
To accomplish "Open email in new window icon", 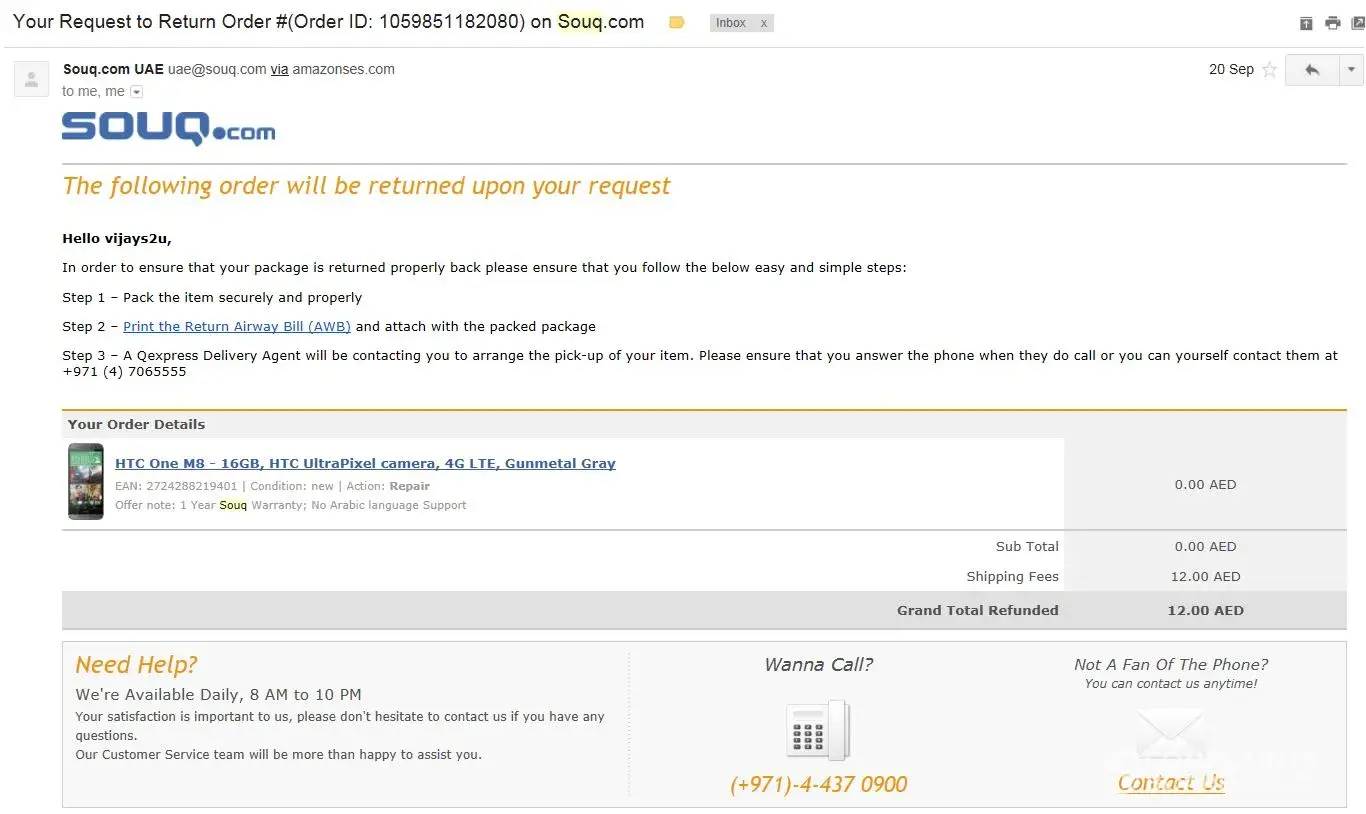I will [1357, 23].
